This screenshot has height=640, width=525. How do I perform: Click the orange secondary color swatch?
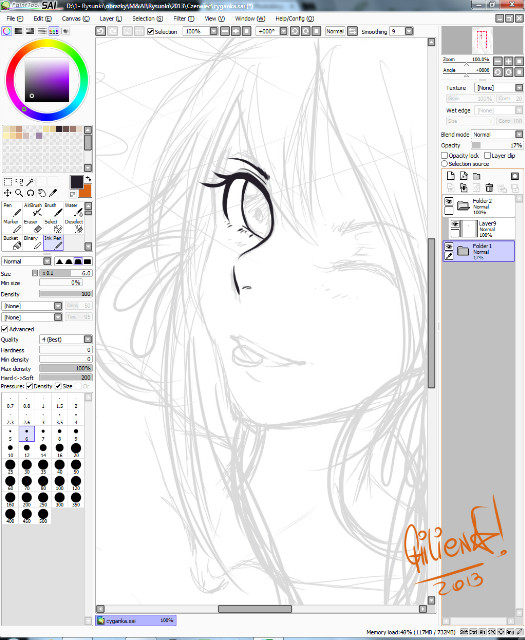pos(86,192)
